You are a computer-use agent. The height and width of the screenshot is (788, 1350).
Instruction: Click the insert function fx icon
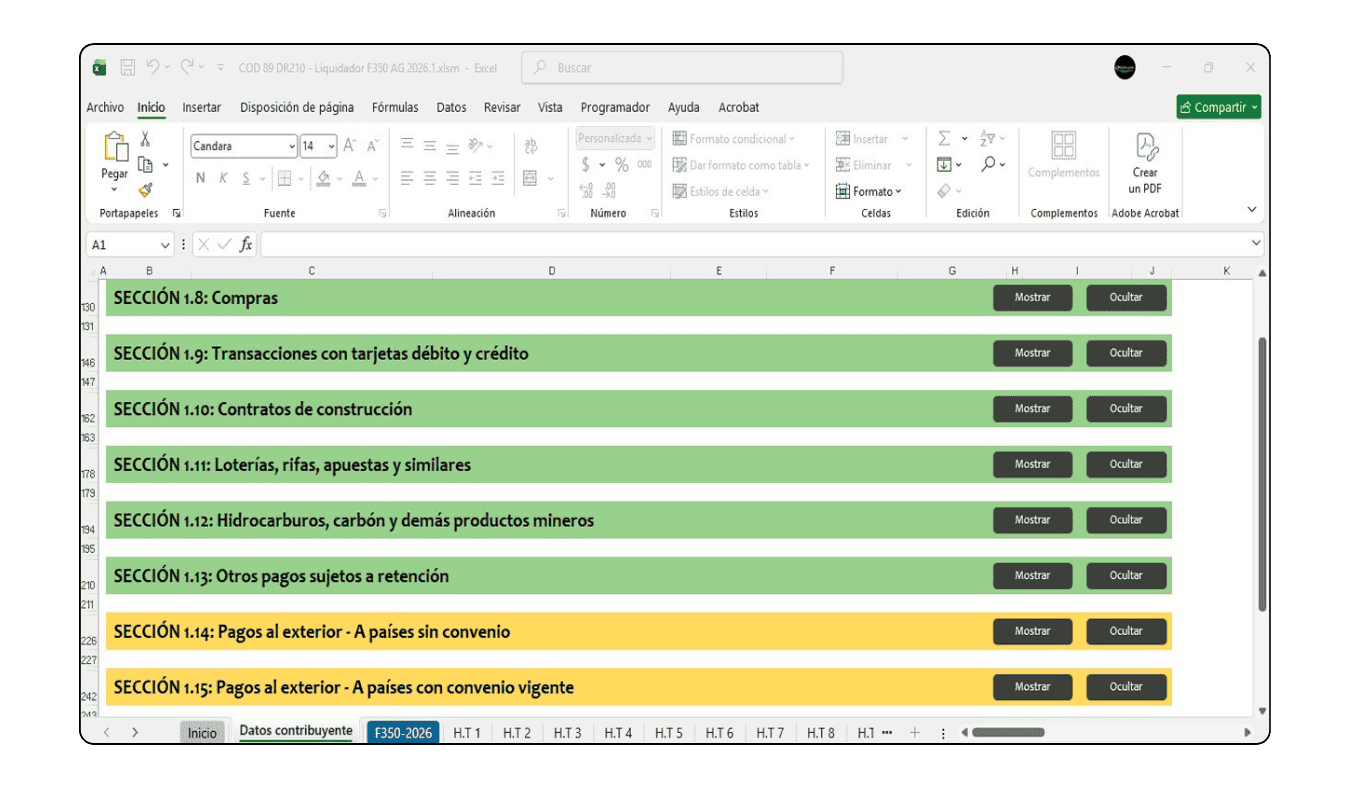click(246, 245)
